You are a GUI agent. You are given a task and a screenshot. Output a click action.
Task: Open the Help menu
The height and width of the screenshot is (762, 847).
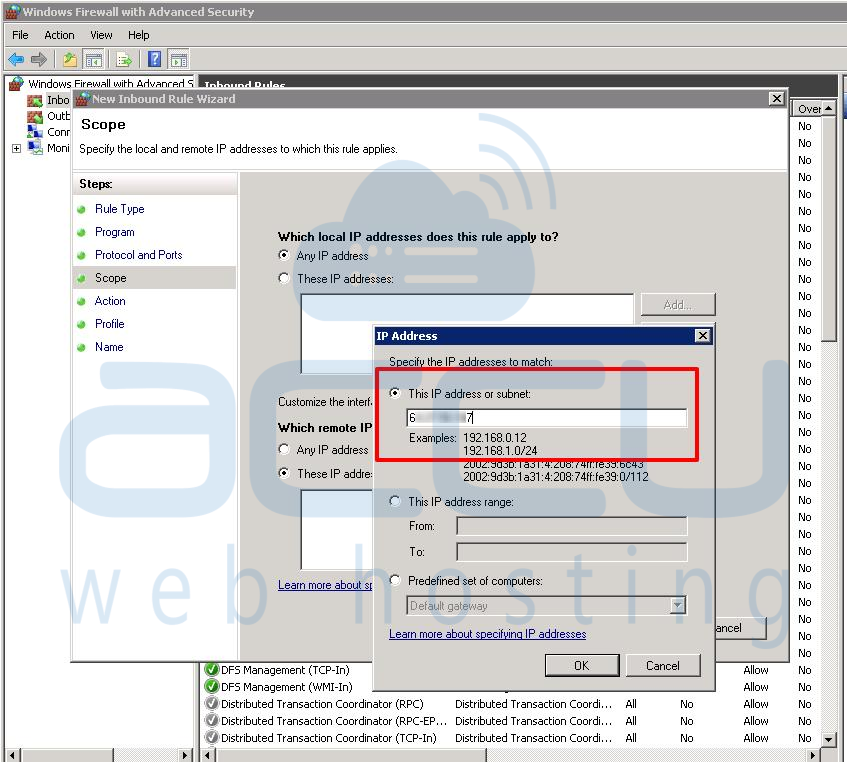click(138, 35)
